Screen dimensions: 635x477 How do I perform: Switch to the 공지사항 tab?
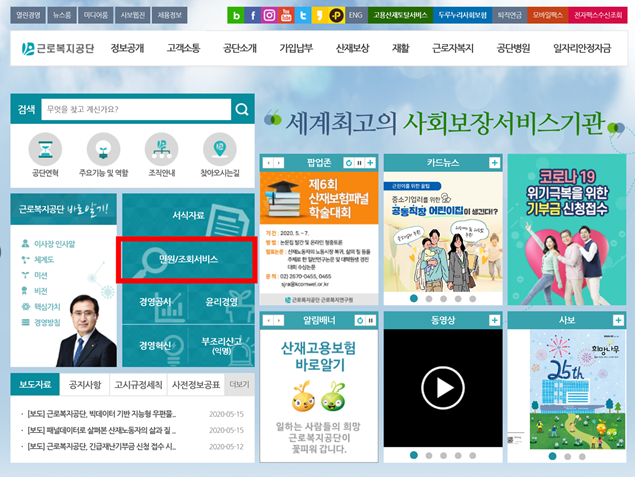(x=85, y=384)
